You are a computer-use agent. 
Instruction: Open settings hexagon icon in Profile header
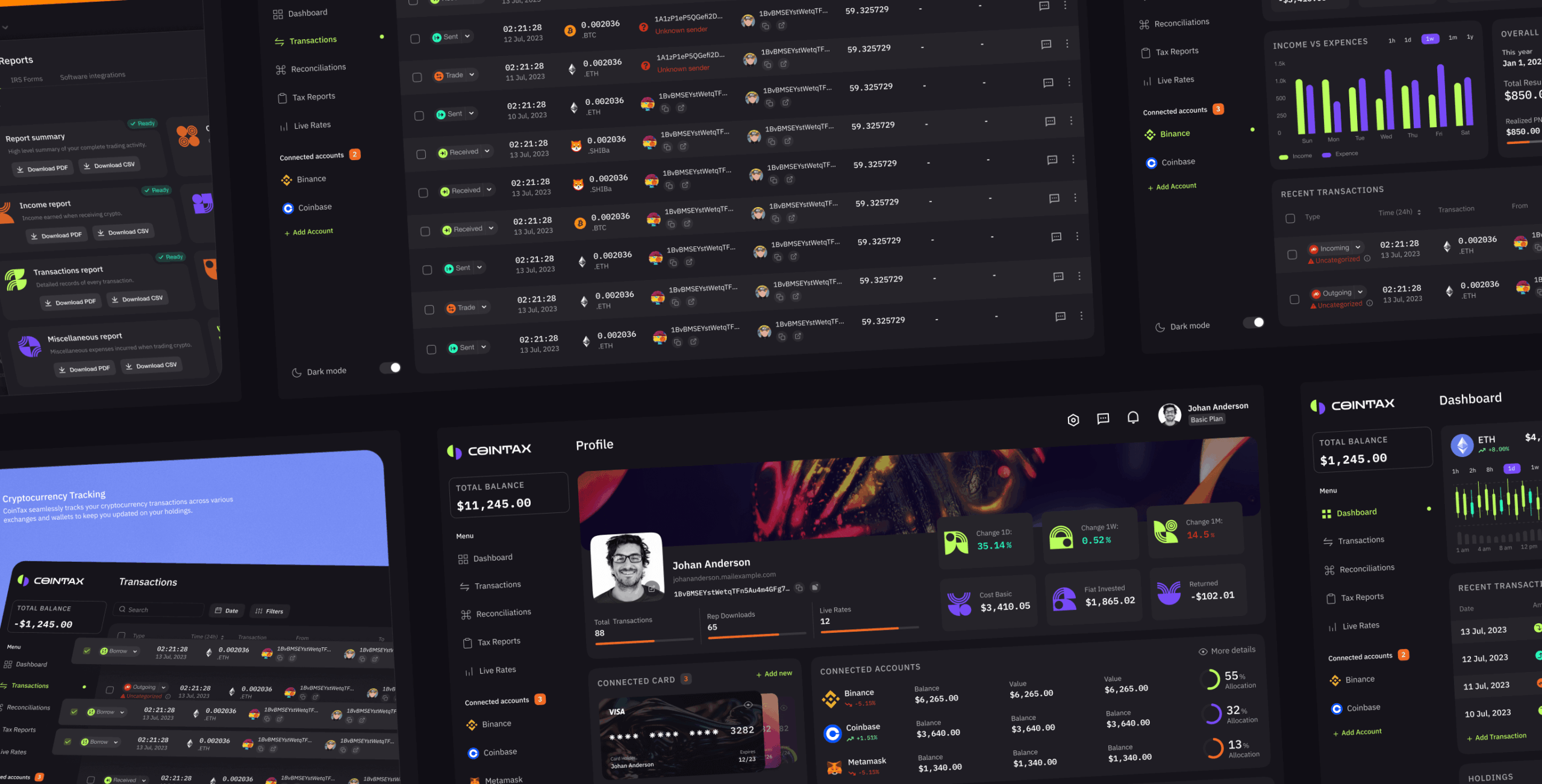tap(1073, 420)
